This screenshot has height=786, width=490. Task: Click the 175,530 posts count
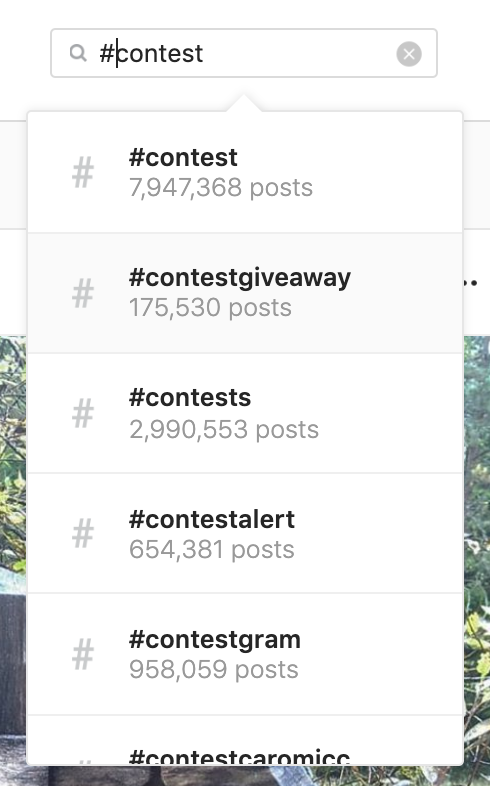click(210, 308)
